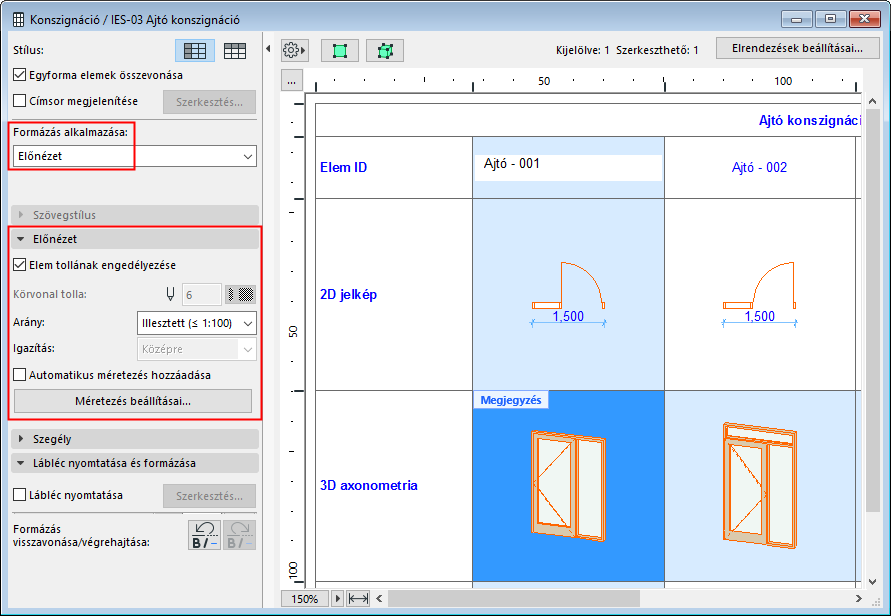Undo formatting with the left B/ icon
Viewport: 891px width, 616px height.
[x=204, y=535]
